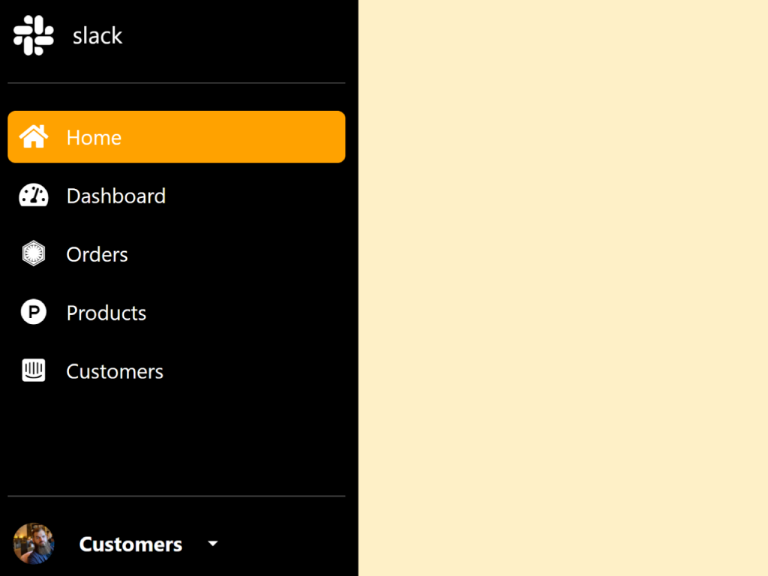Open the Customers nav text link
This screenshot has width=768, height=576.
(115, 371)
